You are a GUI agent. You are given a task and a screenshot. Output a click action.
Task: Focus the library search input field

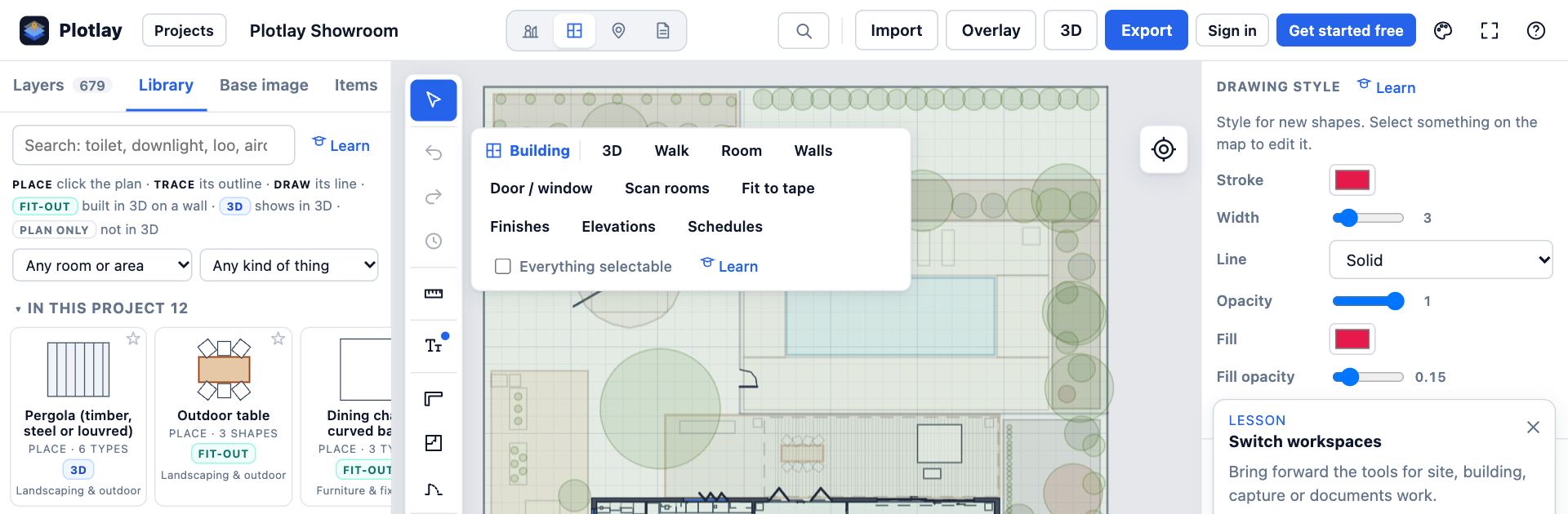154,145
